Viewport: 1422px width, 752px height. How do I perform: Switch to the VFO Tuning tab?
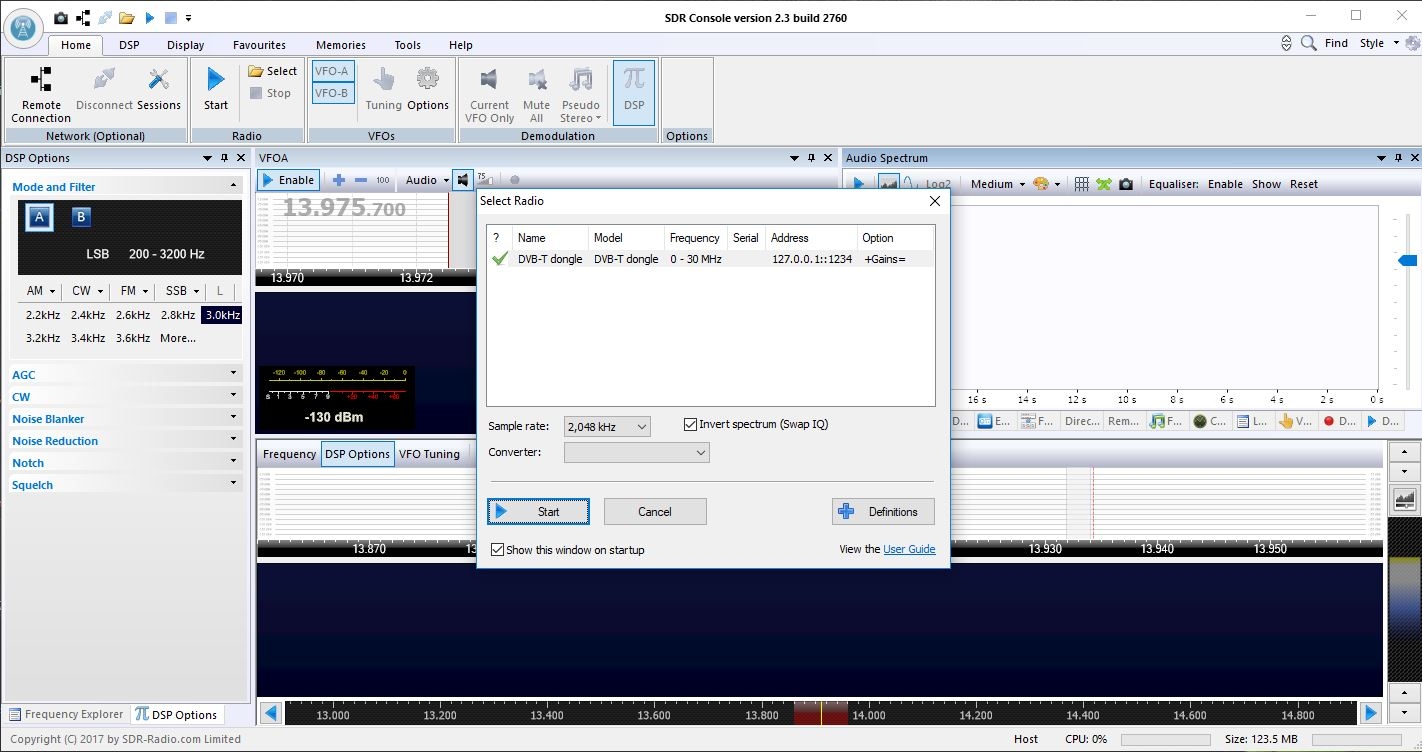pos(429,454)
